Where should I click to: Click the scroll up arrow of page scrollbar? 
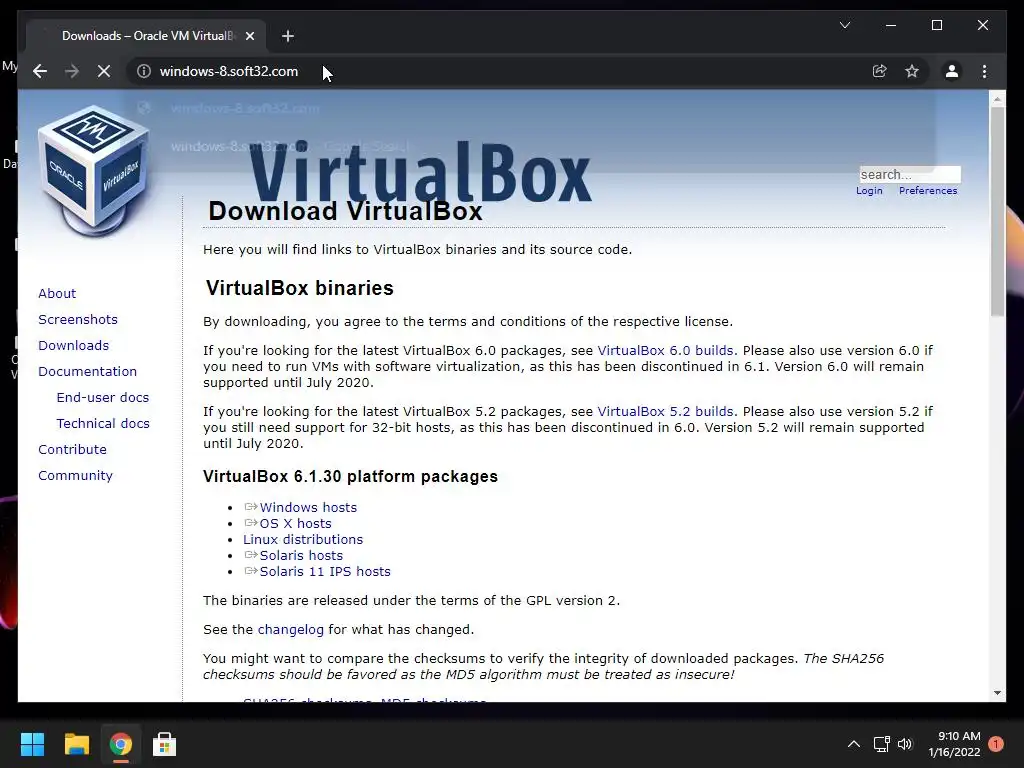click(997, 99)
